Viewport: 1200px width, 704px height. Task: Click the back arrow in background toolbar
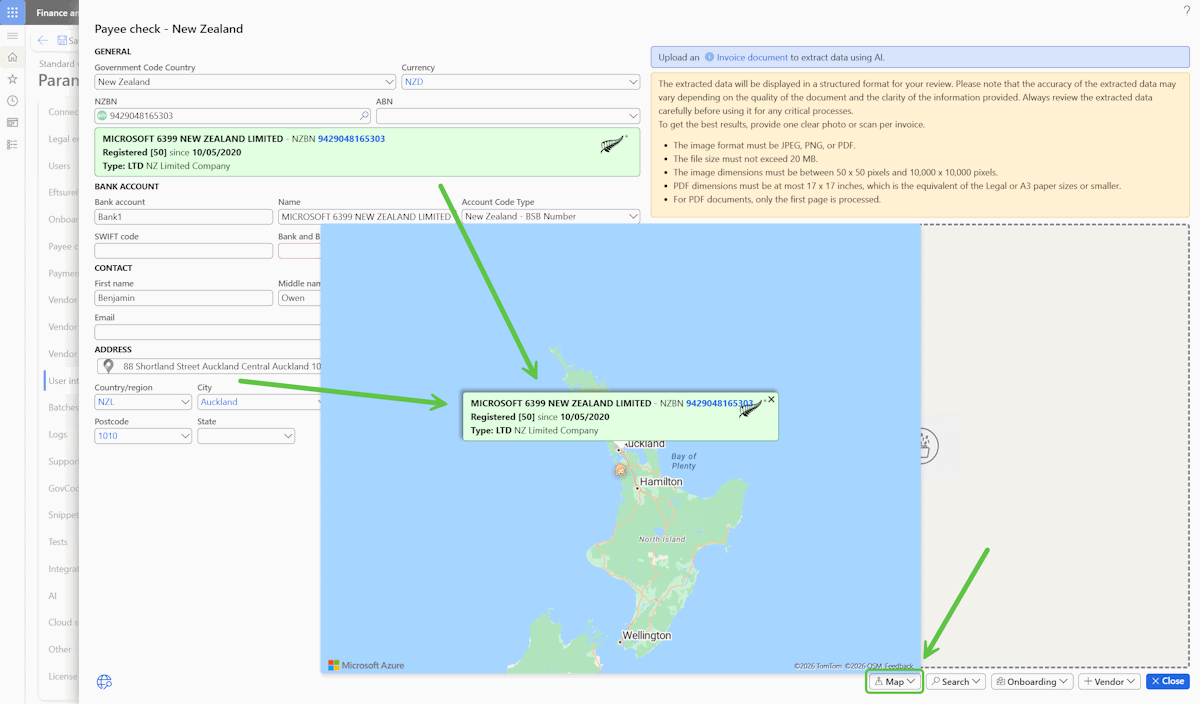[42, 40]
